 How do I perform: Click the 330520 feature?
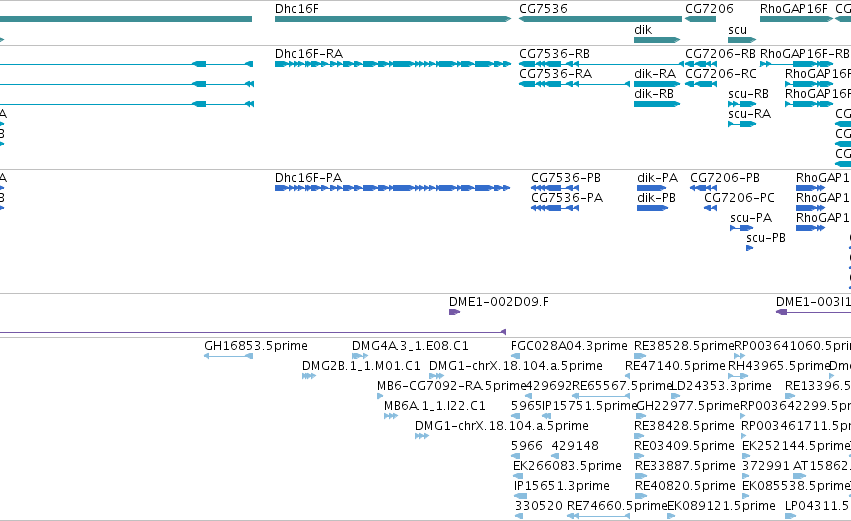point(519,517)
